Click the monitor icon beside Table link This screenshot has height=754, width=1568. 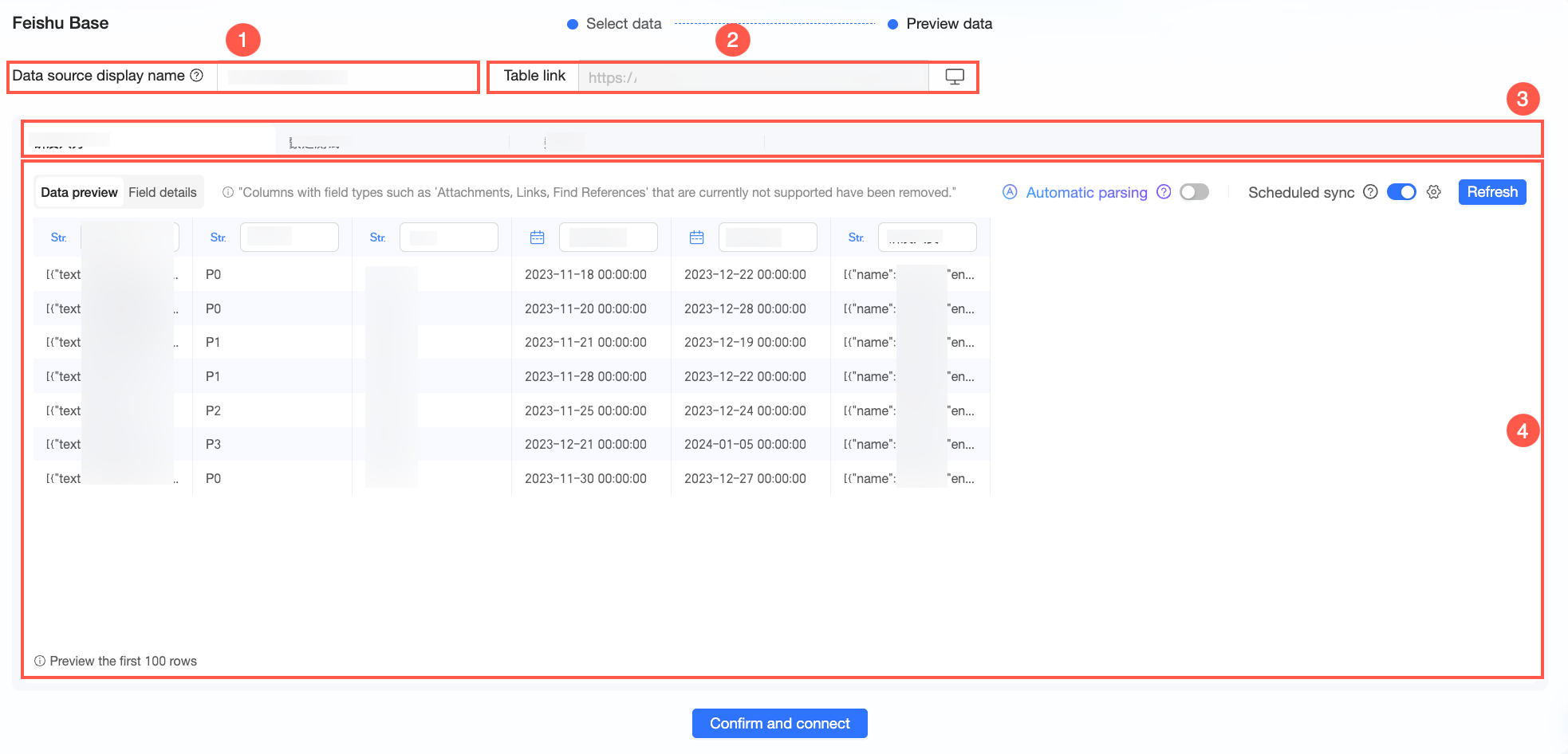point(954,77)
